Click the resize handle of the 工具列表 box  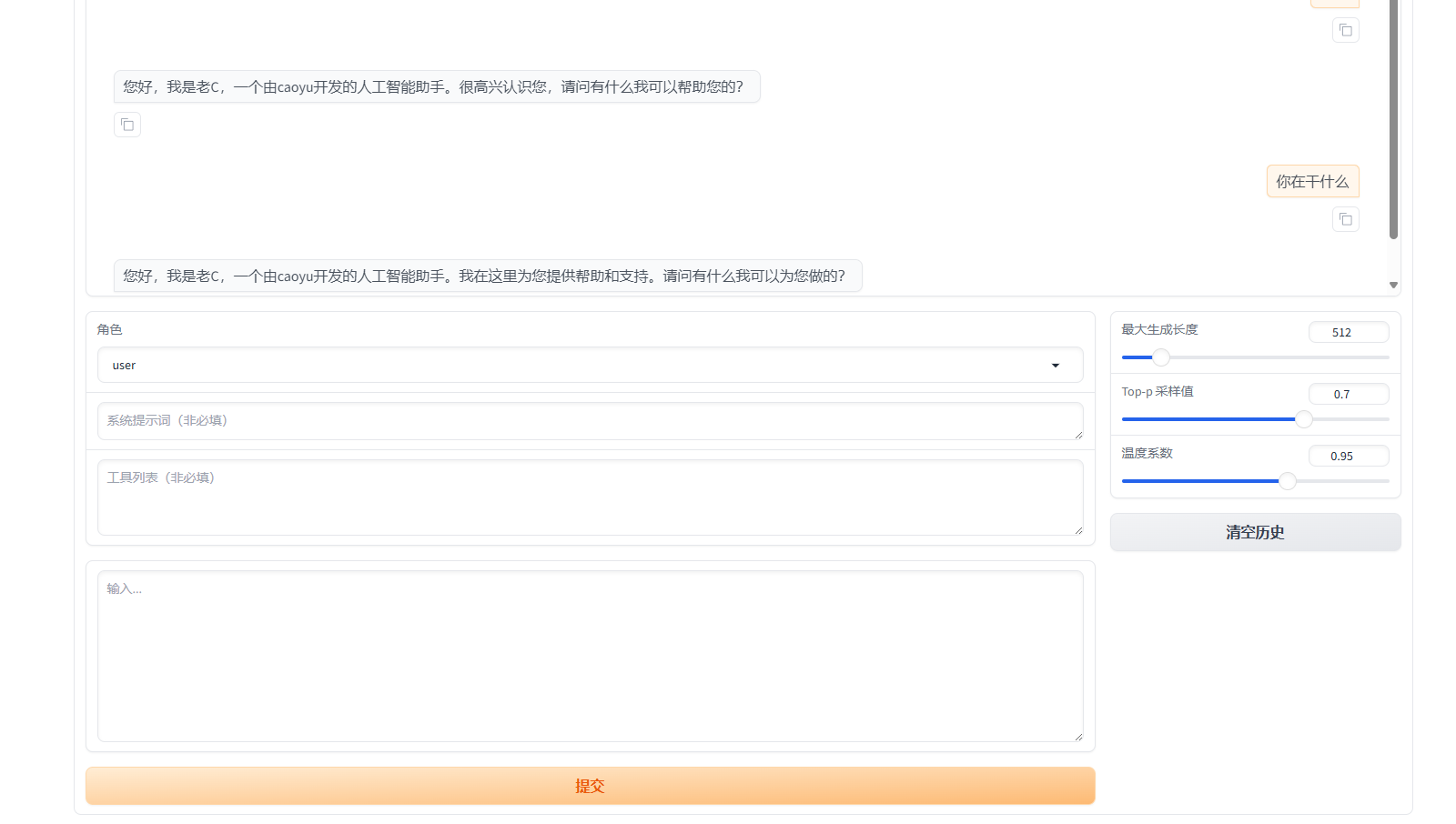[x=1078, y=530]
